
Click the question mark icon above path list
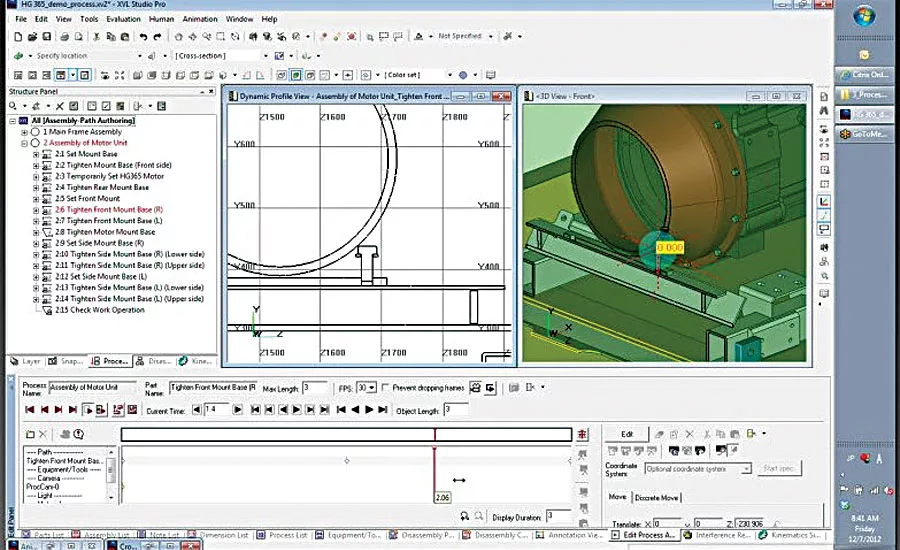click(x=79, y=434)
